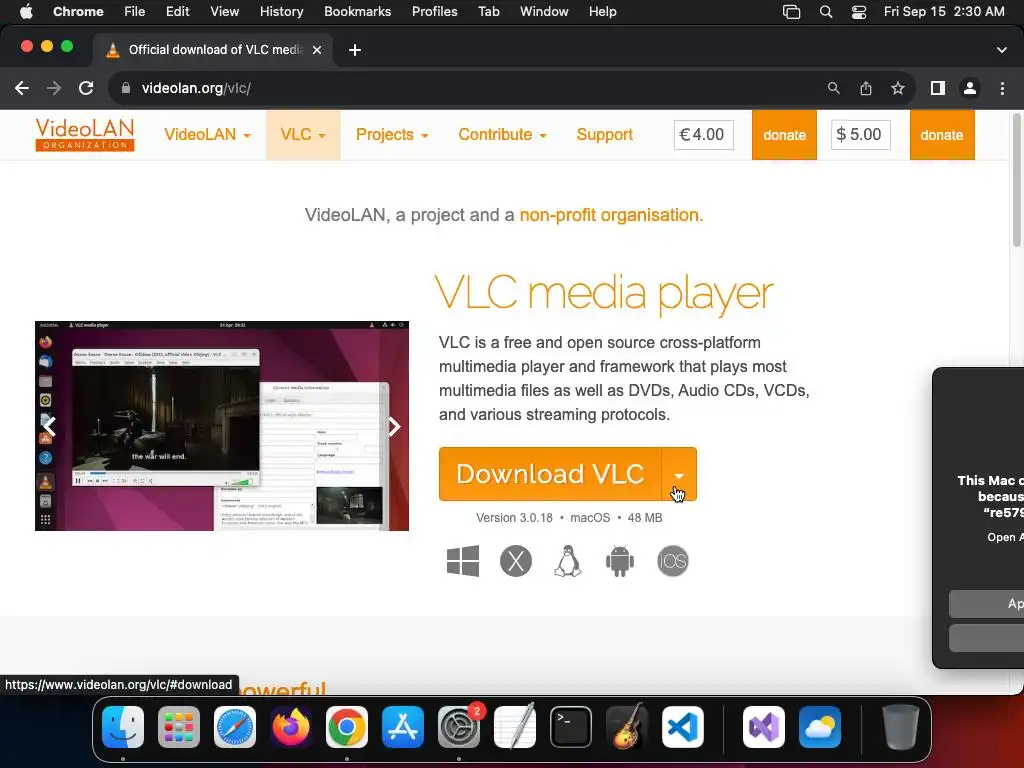Expand the Projects navigation dropdown
This screenshot has width=1024, height=768.
(392, 135)
